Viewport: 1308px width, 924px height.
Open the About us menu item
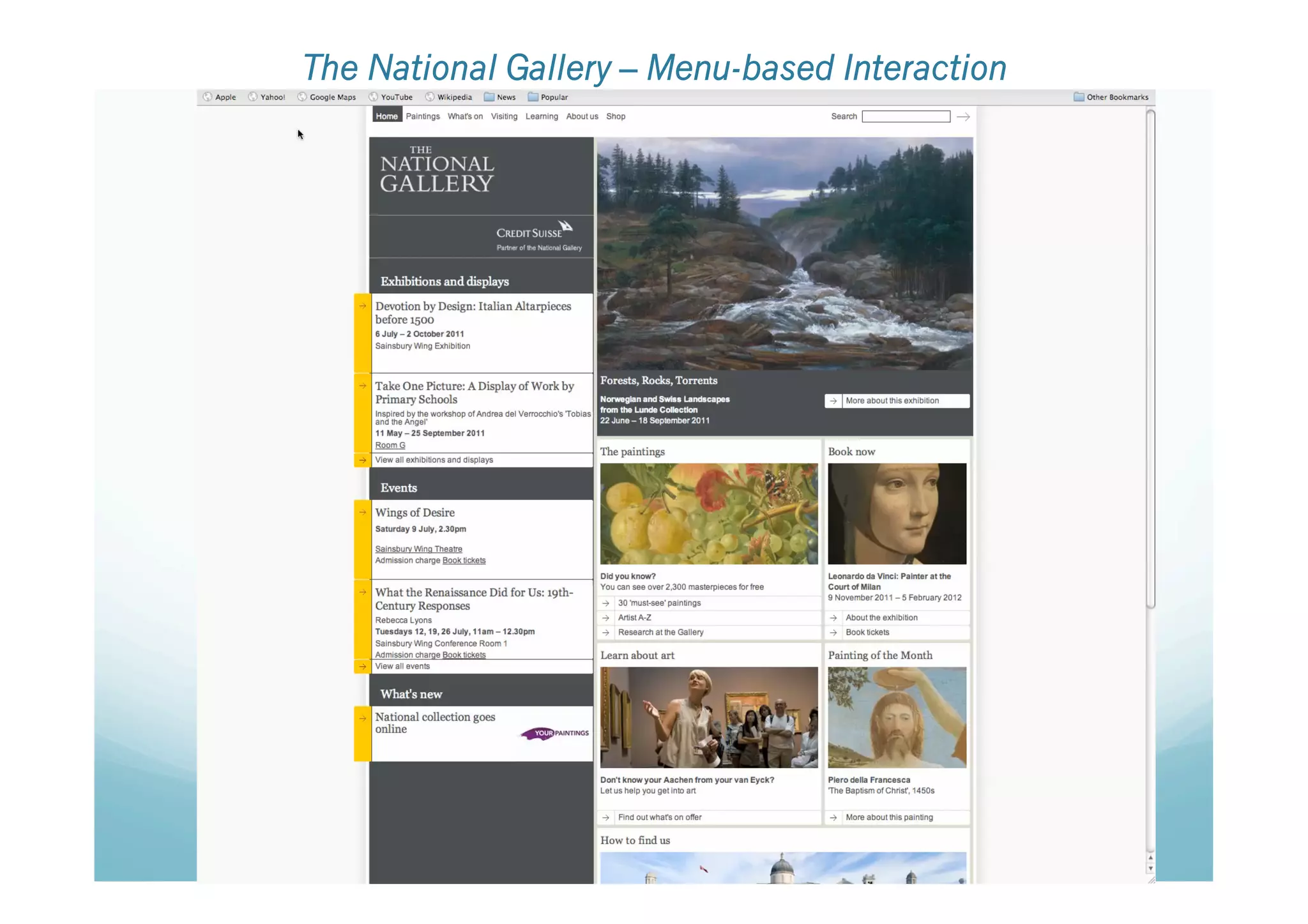pos(582,116)
